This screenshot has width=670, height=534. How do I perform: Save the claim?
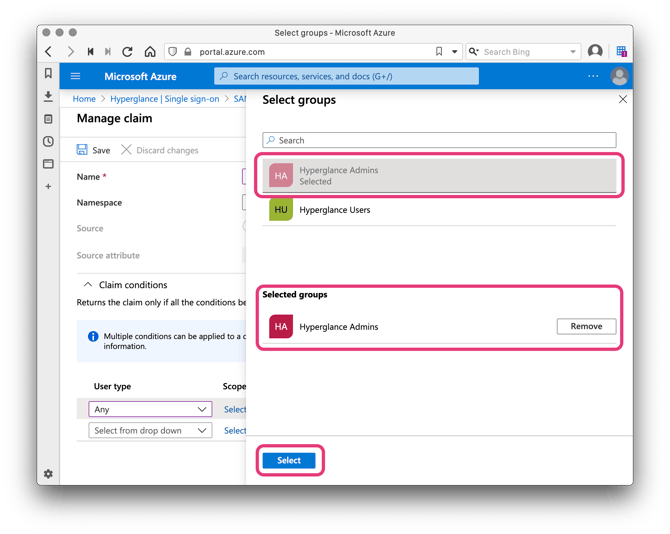pyautogui.click(x=93, y=150)
